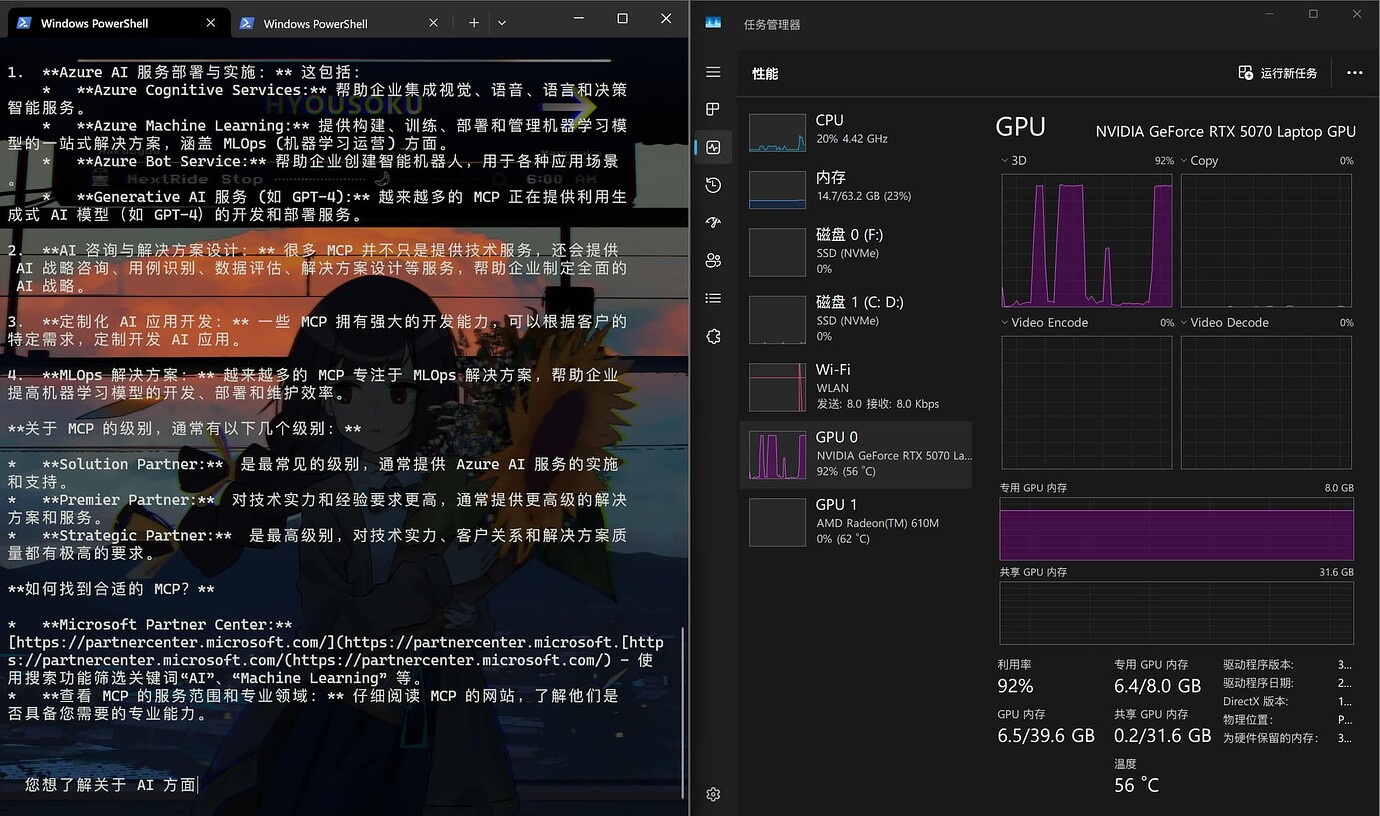Image resolution: width=1380 pixels, height=816 pixels.
Task: Click the 6.5/39.6 GB GPU memory value
Action: pyautogui.click(x=1046, y=735)
